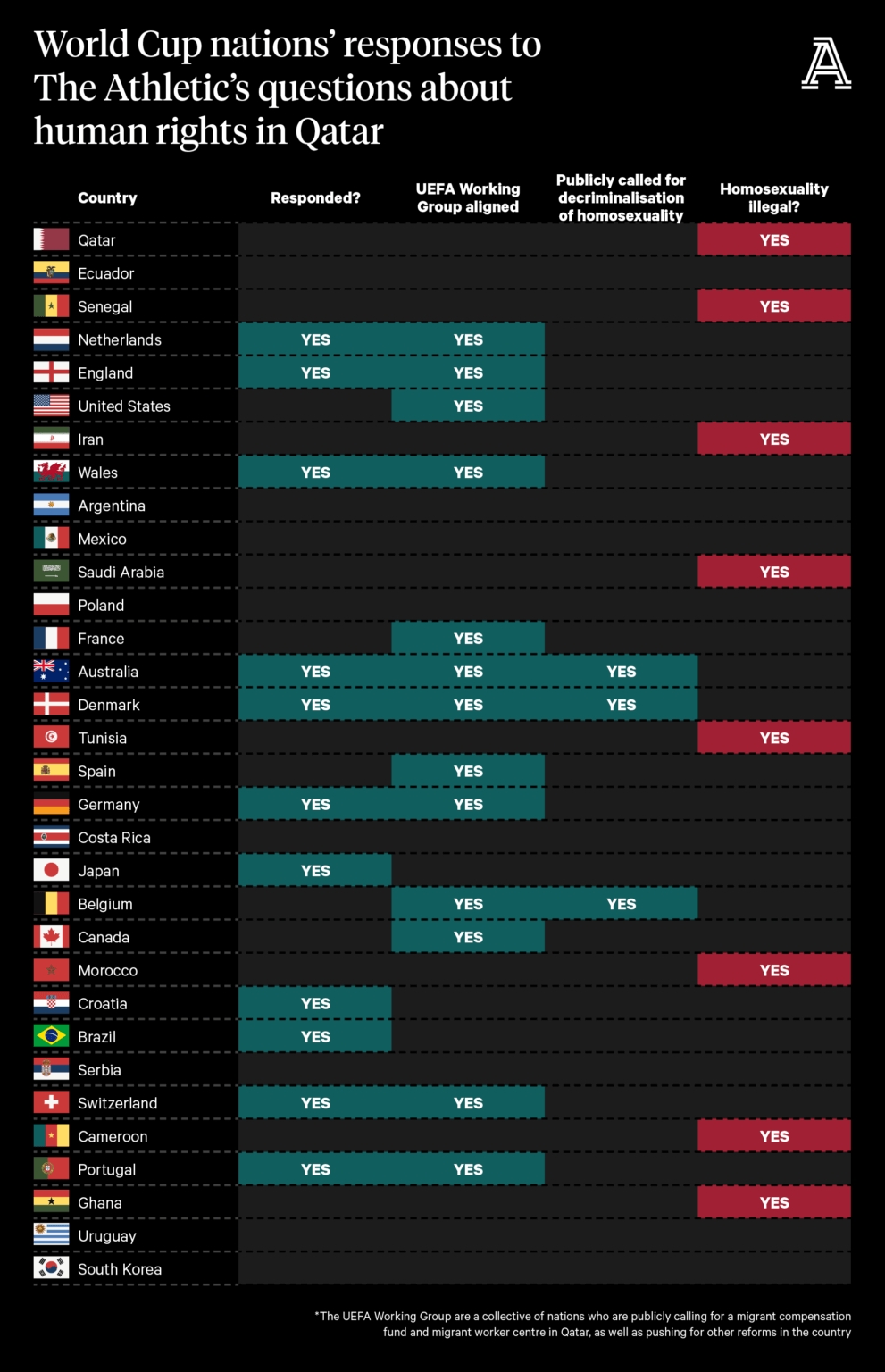Click Belgium's YES under UEFA Working Group

[468, 904]
